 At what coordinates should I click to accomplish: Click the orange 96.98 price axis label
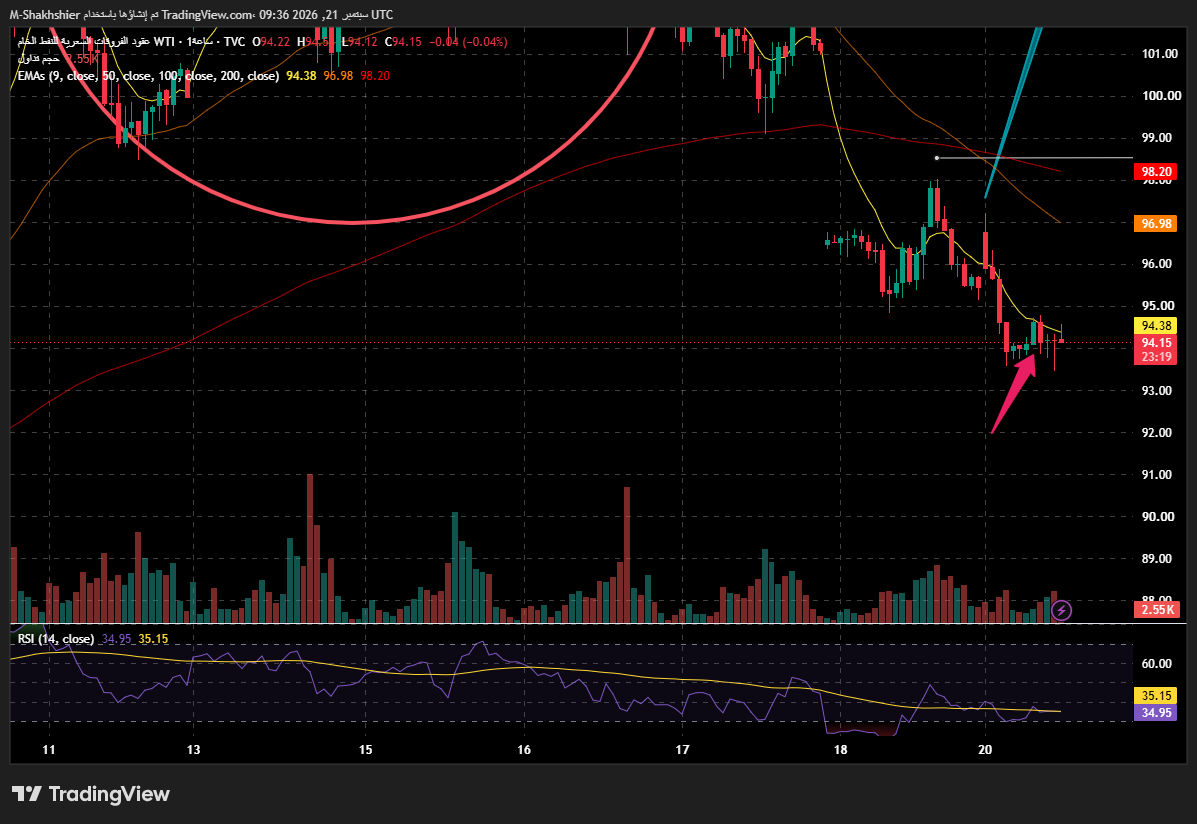1157,224
